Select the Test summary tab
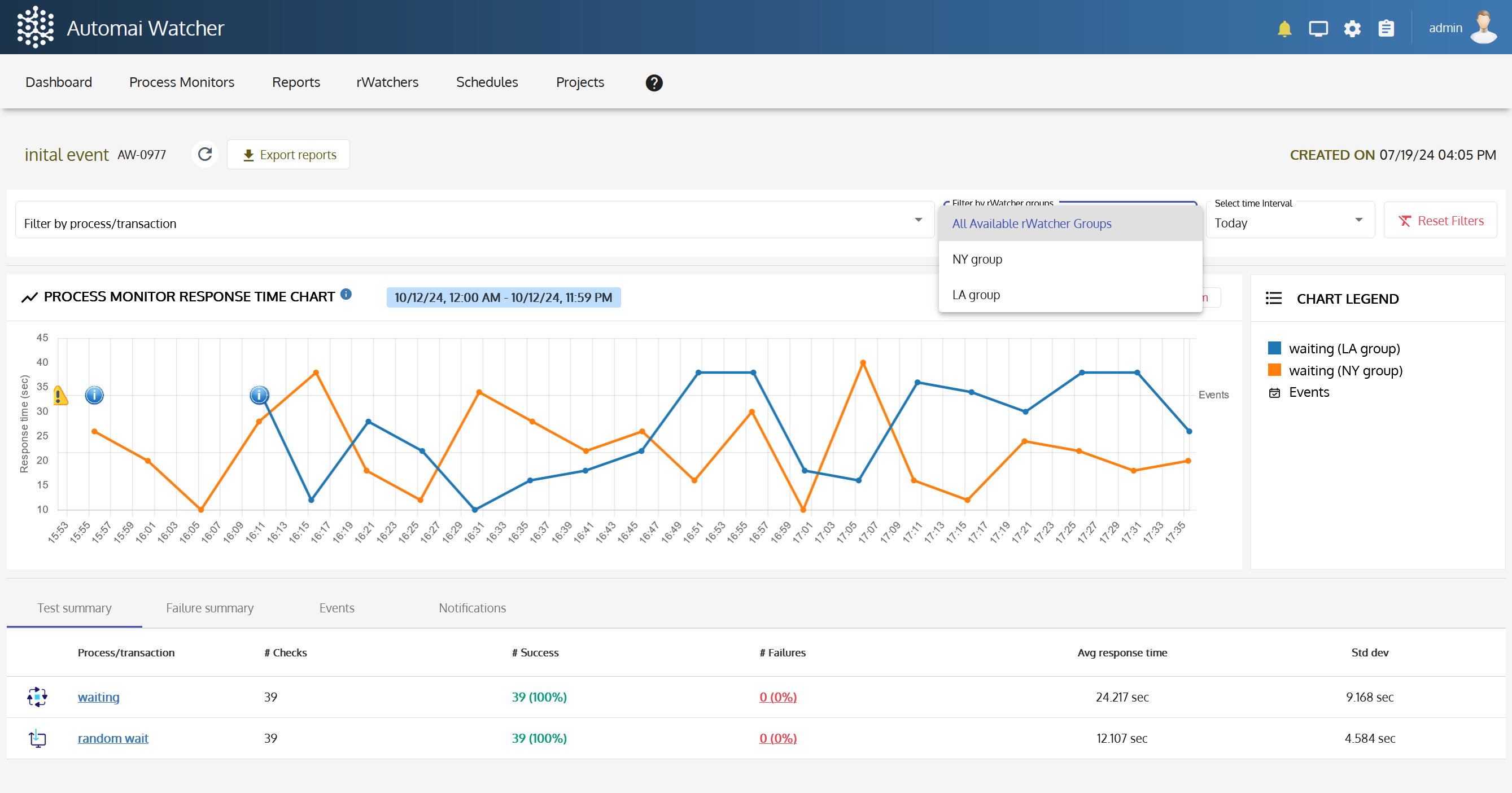The image size is (1512, 793). point(75,608)
